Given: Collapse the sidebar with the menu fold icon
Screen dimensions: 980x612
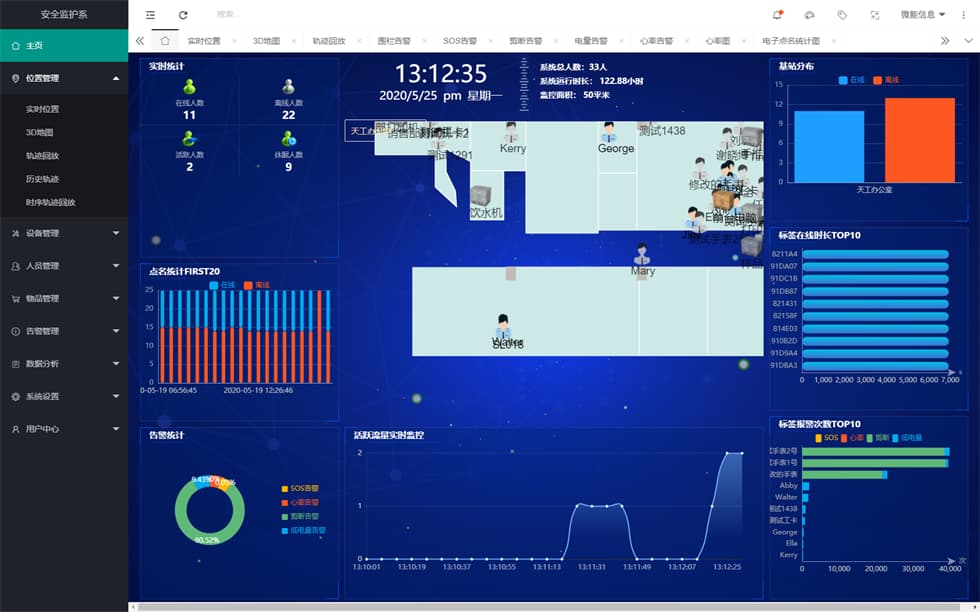Looking at the screenshot, I should 150,15.
